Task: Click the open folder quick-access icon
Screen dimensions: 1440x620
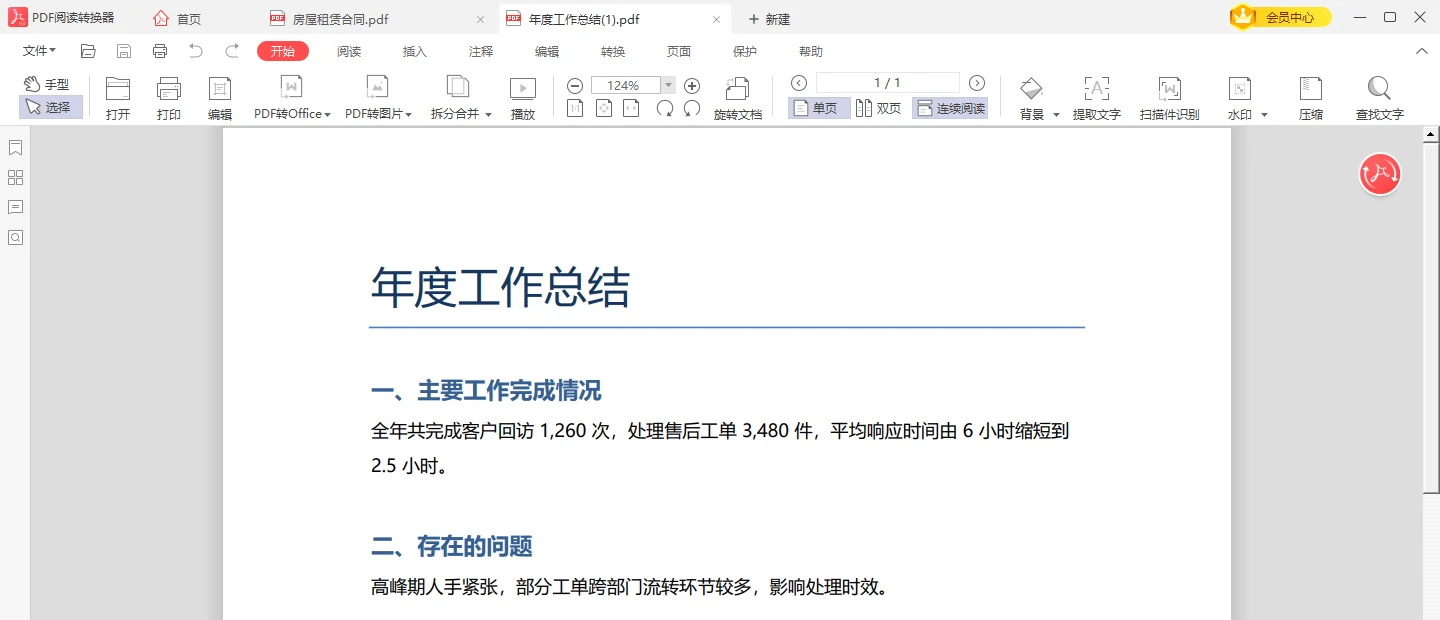Action: point(88,51)
